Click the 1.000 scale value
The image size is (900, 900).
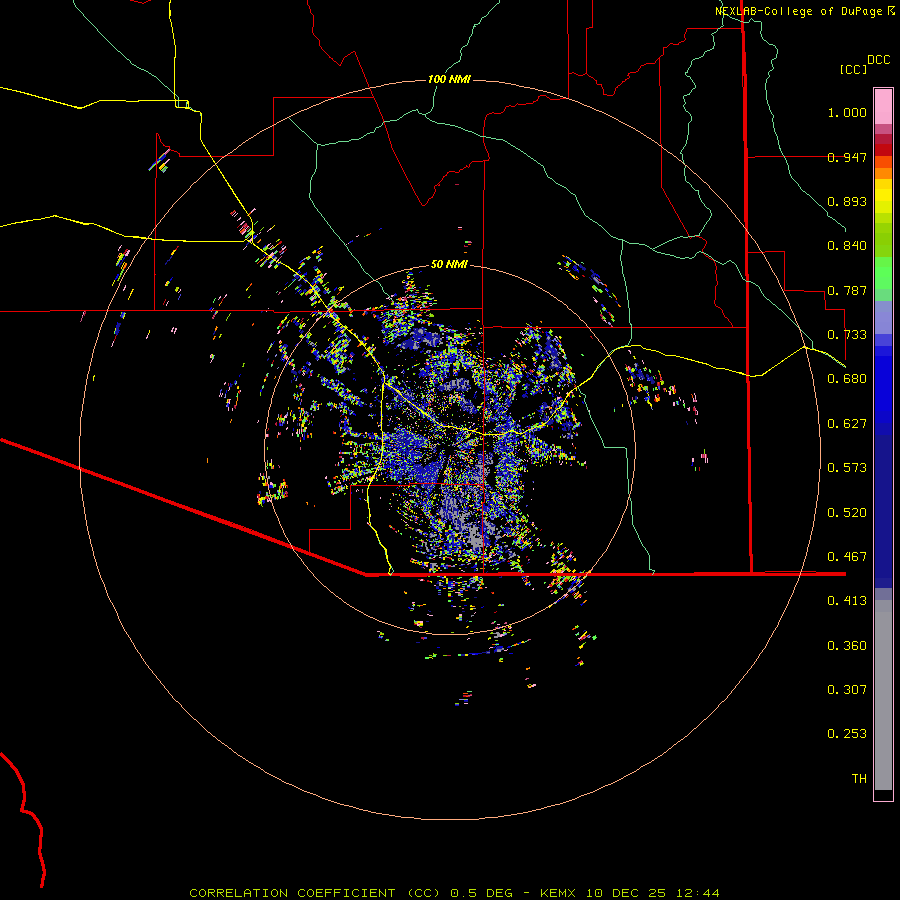pos(847,112)
